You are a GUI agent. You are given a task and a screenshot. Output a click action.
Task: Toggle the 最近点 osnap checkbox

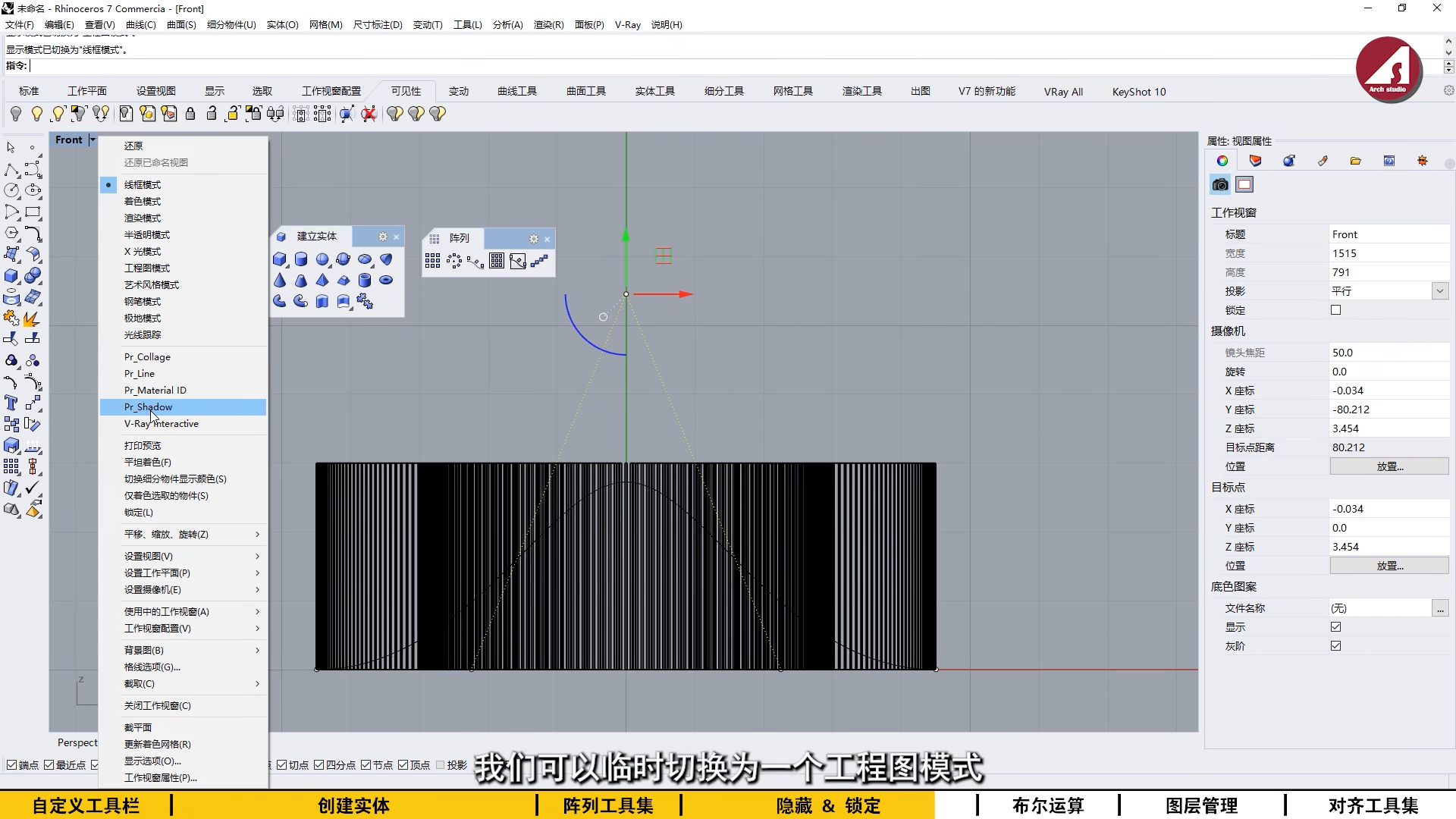point(49,765)
